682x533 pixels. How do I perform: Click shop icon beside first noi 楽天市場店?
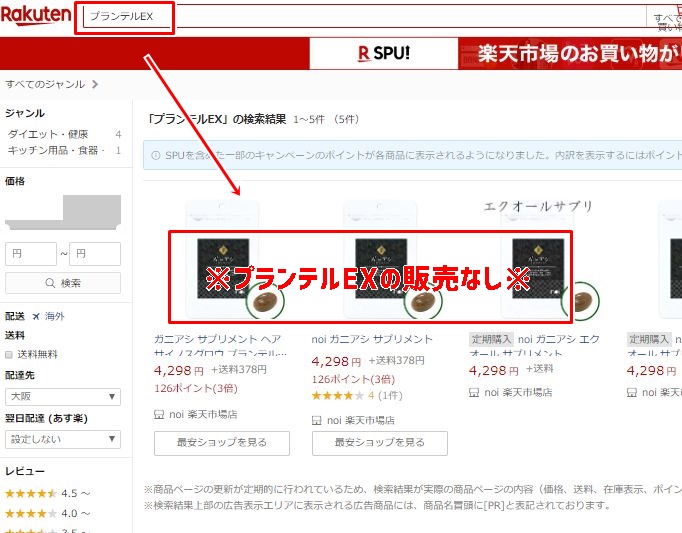(x=159, y=415)
